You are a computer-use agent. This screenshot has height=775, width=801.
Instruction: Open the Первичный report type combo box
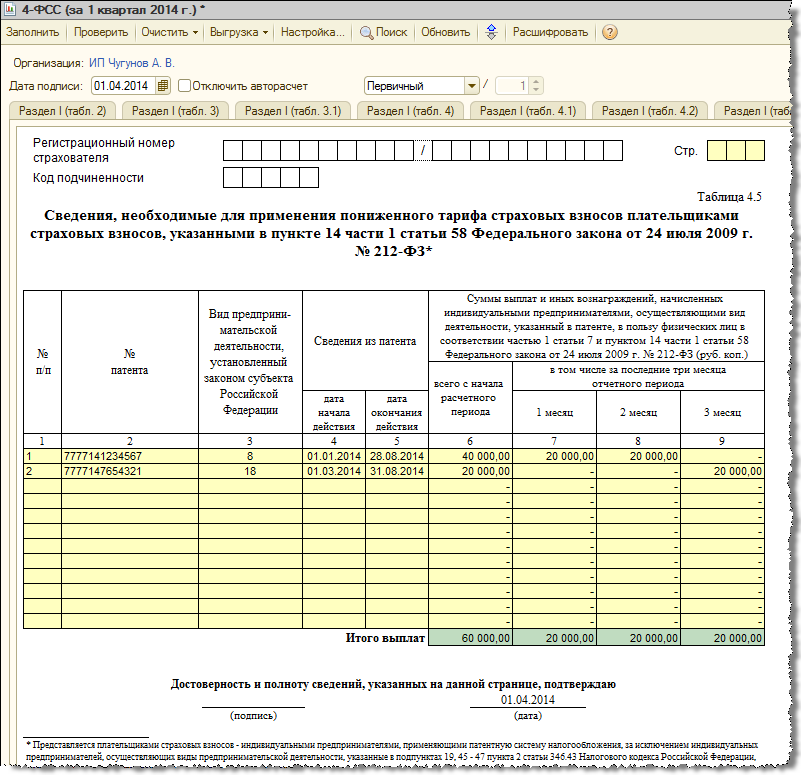coord(471,86)
